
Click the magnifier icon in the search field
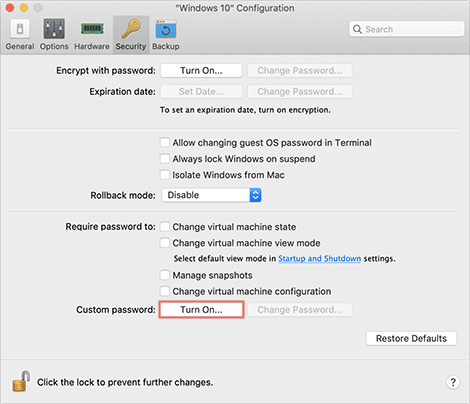tap(357, 29)
